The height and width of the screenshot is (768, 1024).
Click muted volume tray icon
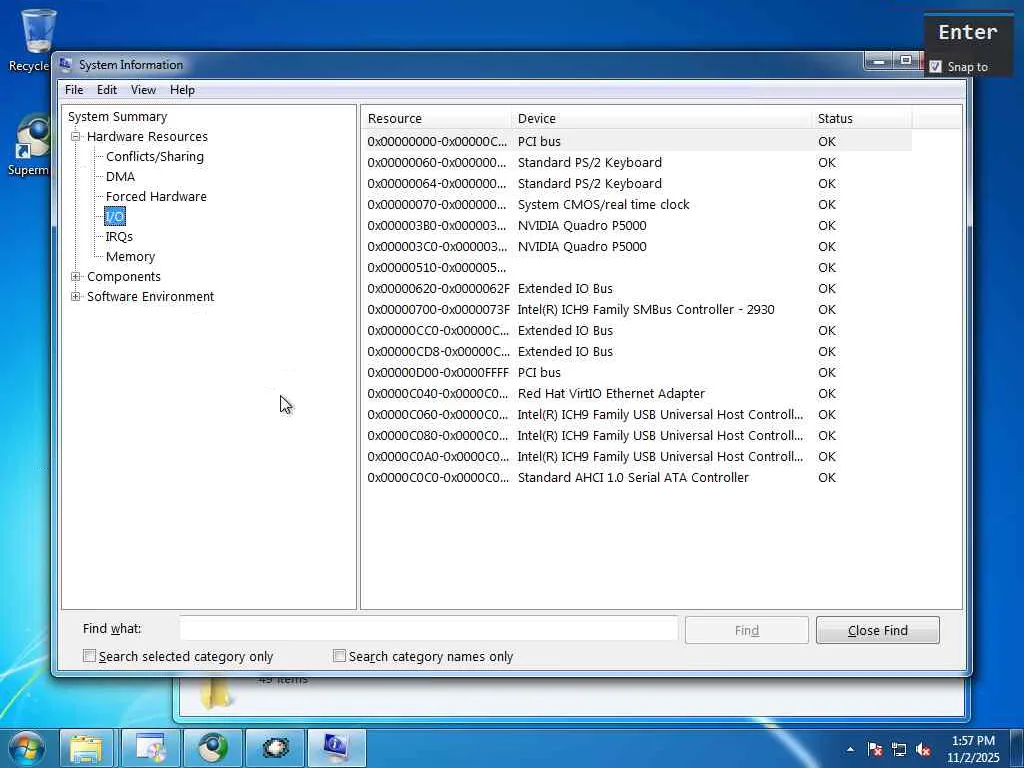point(923,750)
